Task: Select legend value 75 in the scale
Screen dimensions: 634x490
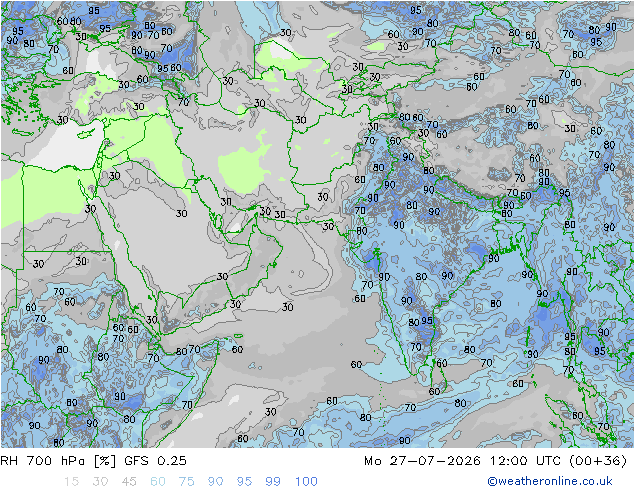Action: pos(187,482)
